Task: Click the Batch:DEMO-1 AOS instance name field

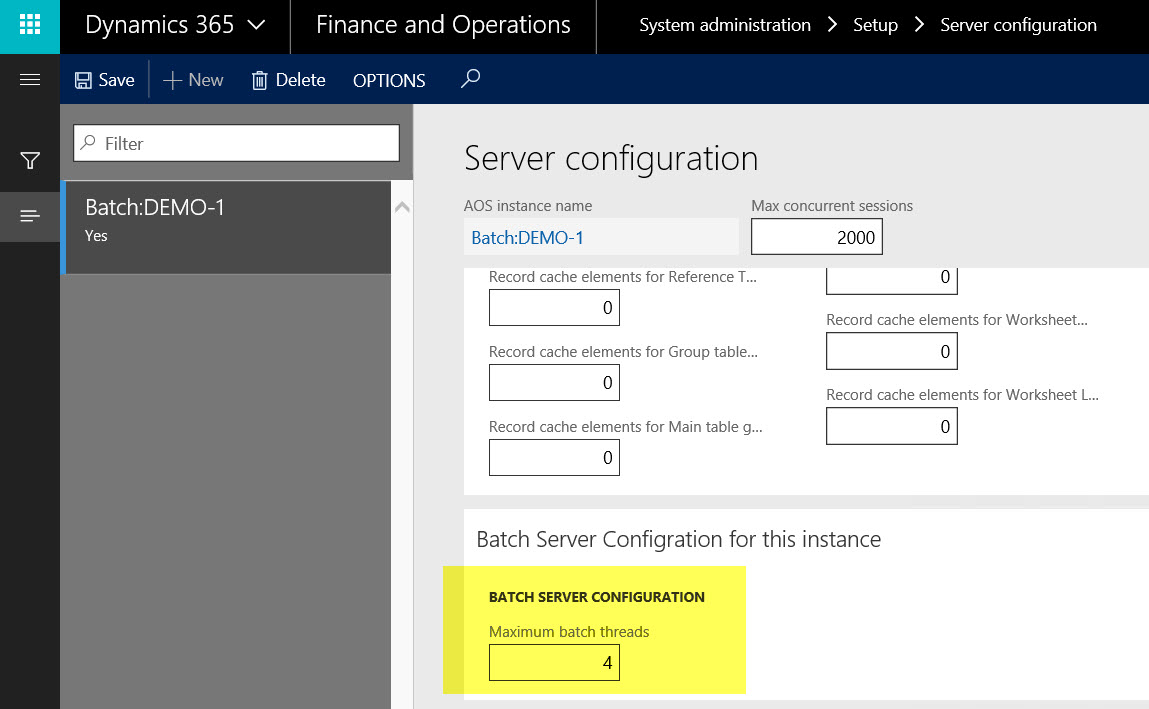Action: point(601,237)
